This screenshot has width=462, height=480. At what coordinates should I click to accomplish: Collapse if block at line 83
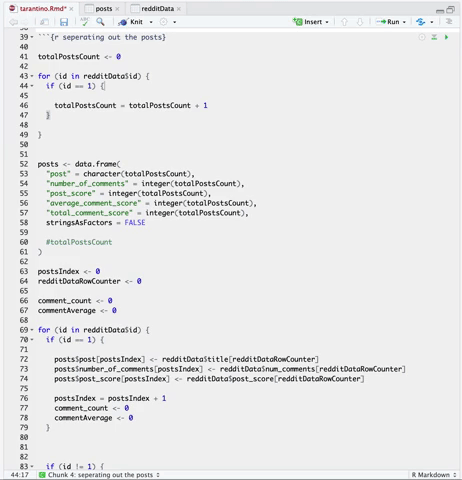click(x=32, y=466)
